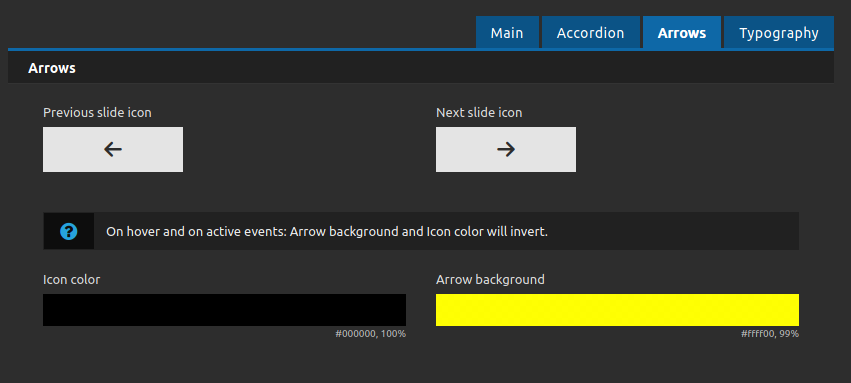This screenshot has width=851, height=383.
Task: Open the Next slide icon picker box
Action: [506, 150]
